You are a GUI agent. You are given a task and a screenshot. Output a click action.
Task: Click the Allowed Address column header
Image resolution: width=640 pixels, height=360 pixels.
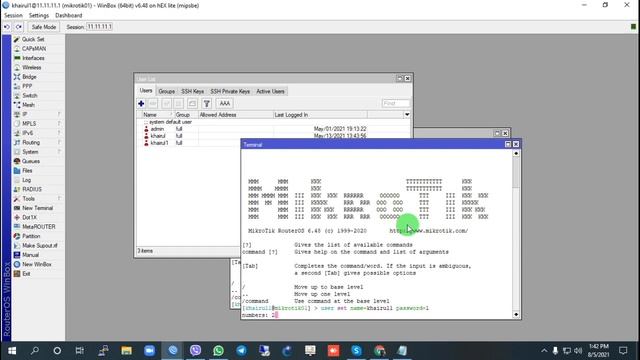236,115
